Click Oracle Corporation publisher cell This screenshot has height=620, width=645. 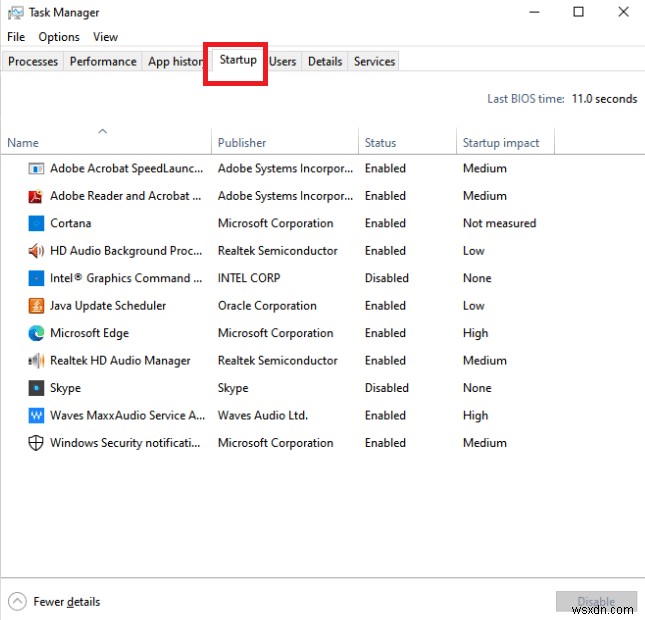click(x=267, y=306)
